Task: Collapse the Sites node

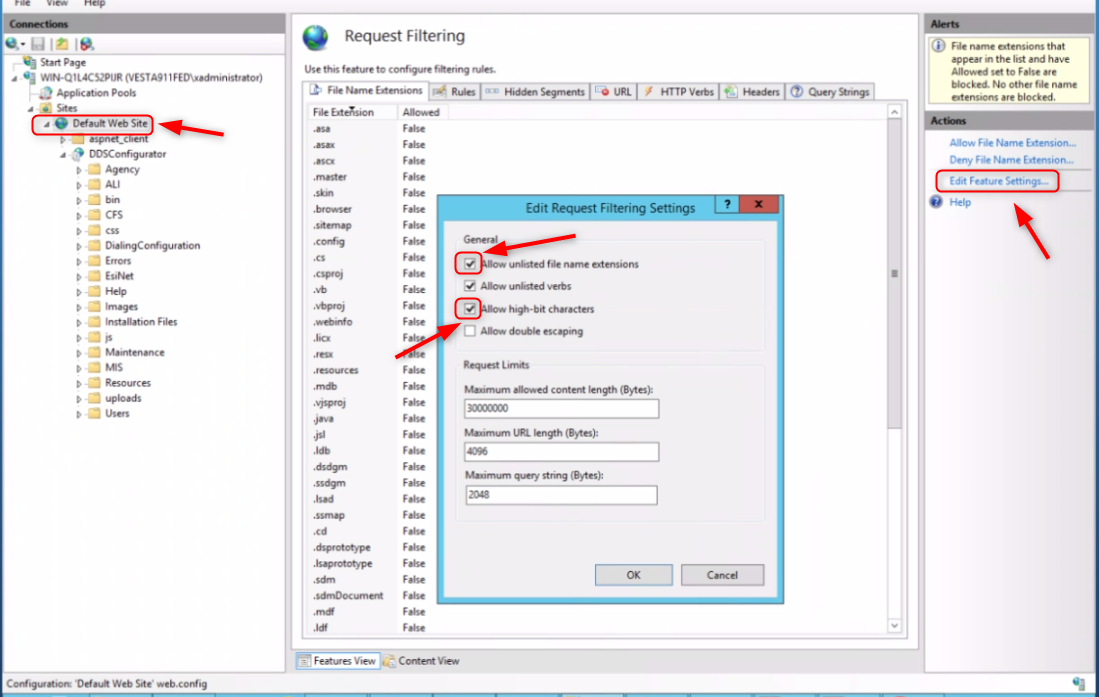Action: [31, 109]
